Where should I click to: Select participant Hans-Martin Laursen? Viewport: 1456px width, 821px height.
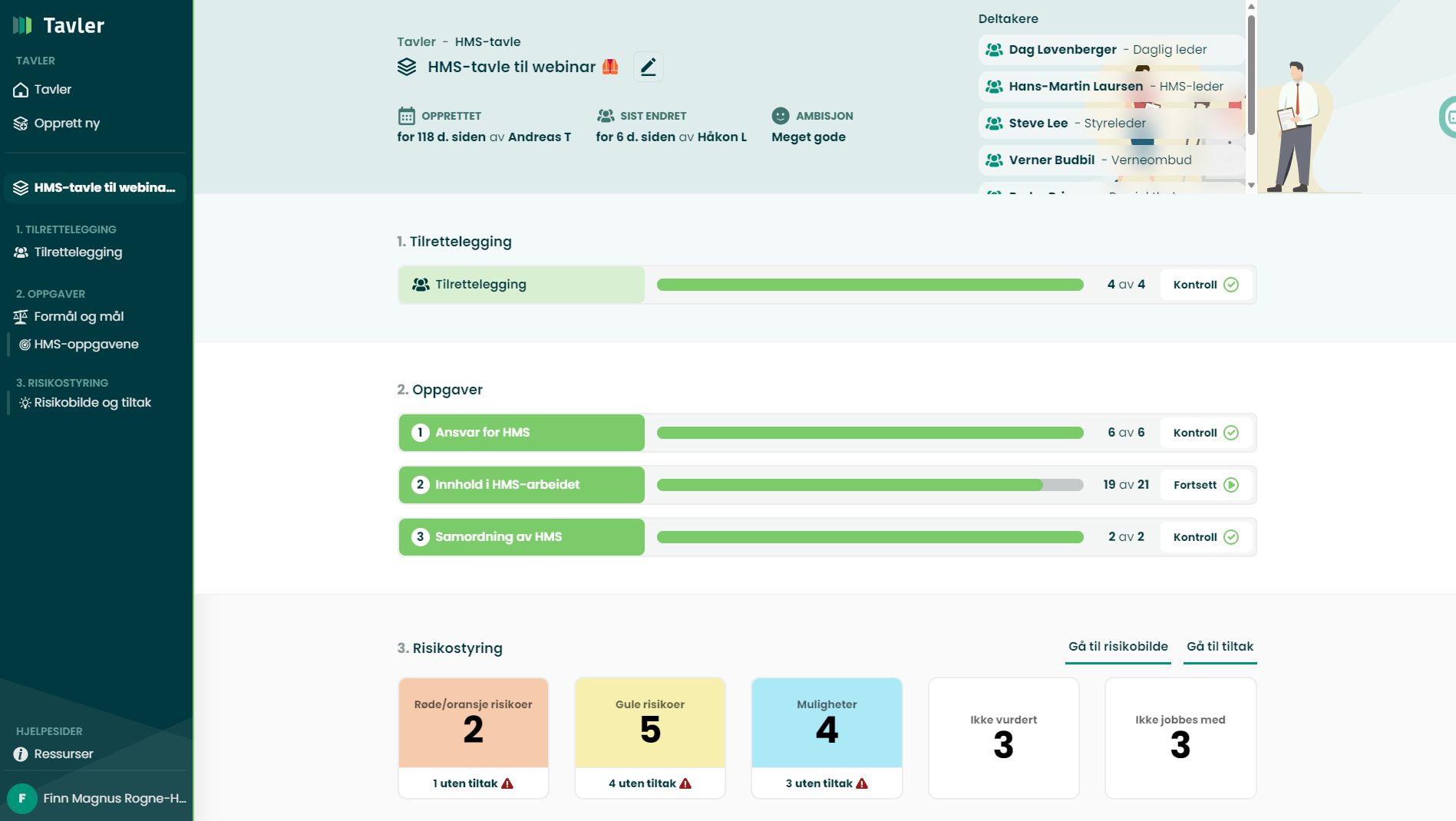click(1111, 87)
